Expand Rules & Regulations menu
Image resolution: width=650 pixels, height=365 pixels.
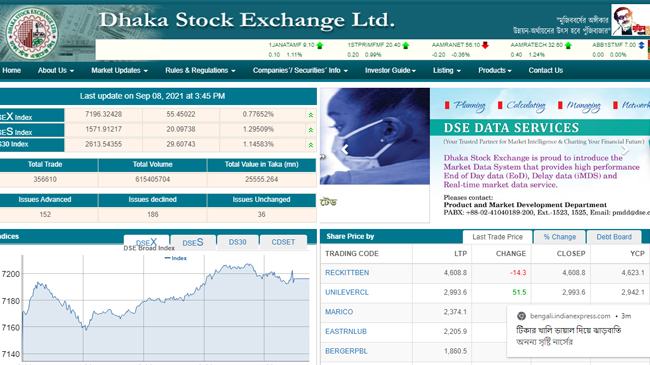[x=200, y=71]
